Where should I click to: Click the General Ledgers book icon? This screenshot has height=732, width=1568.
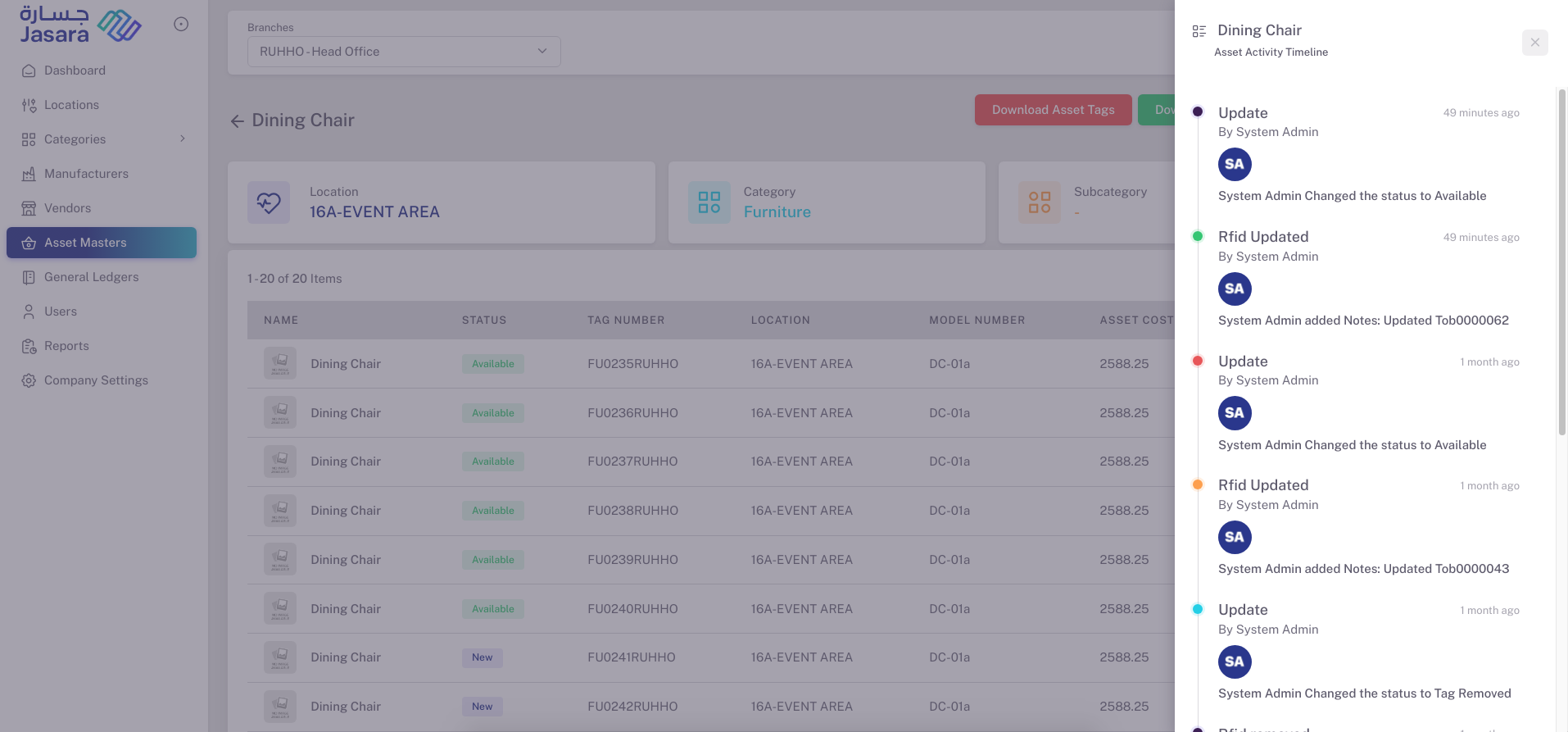(29, 277)
